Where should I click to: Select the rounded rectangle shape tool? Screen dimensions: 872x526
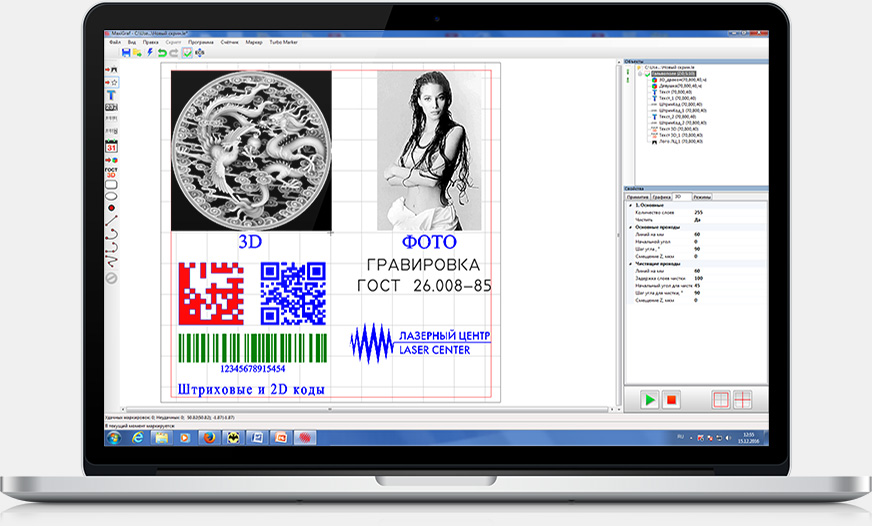pyautogui.click(x=111, y=184)
